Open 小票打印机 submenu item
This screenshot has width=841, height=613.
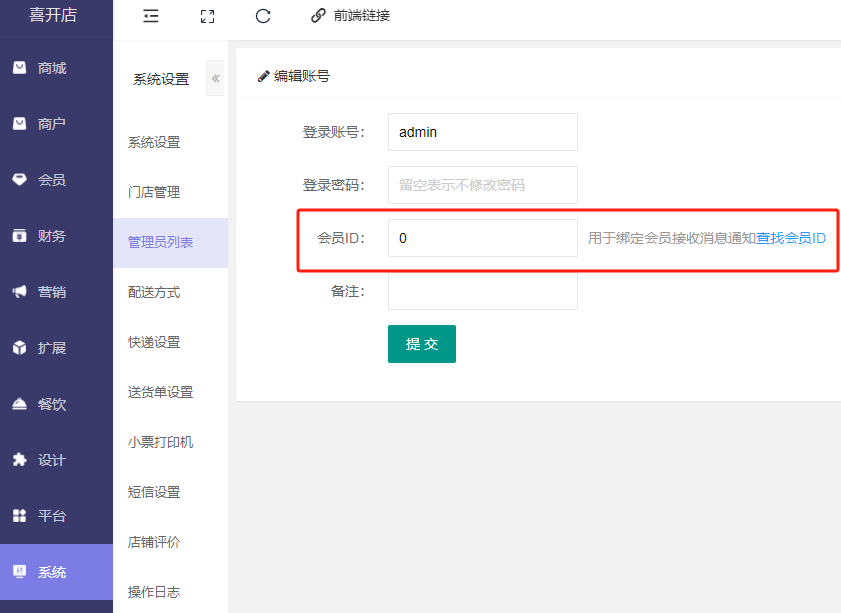pyautogui.click(x=171, y=442)
